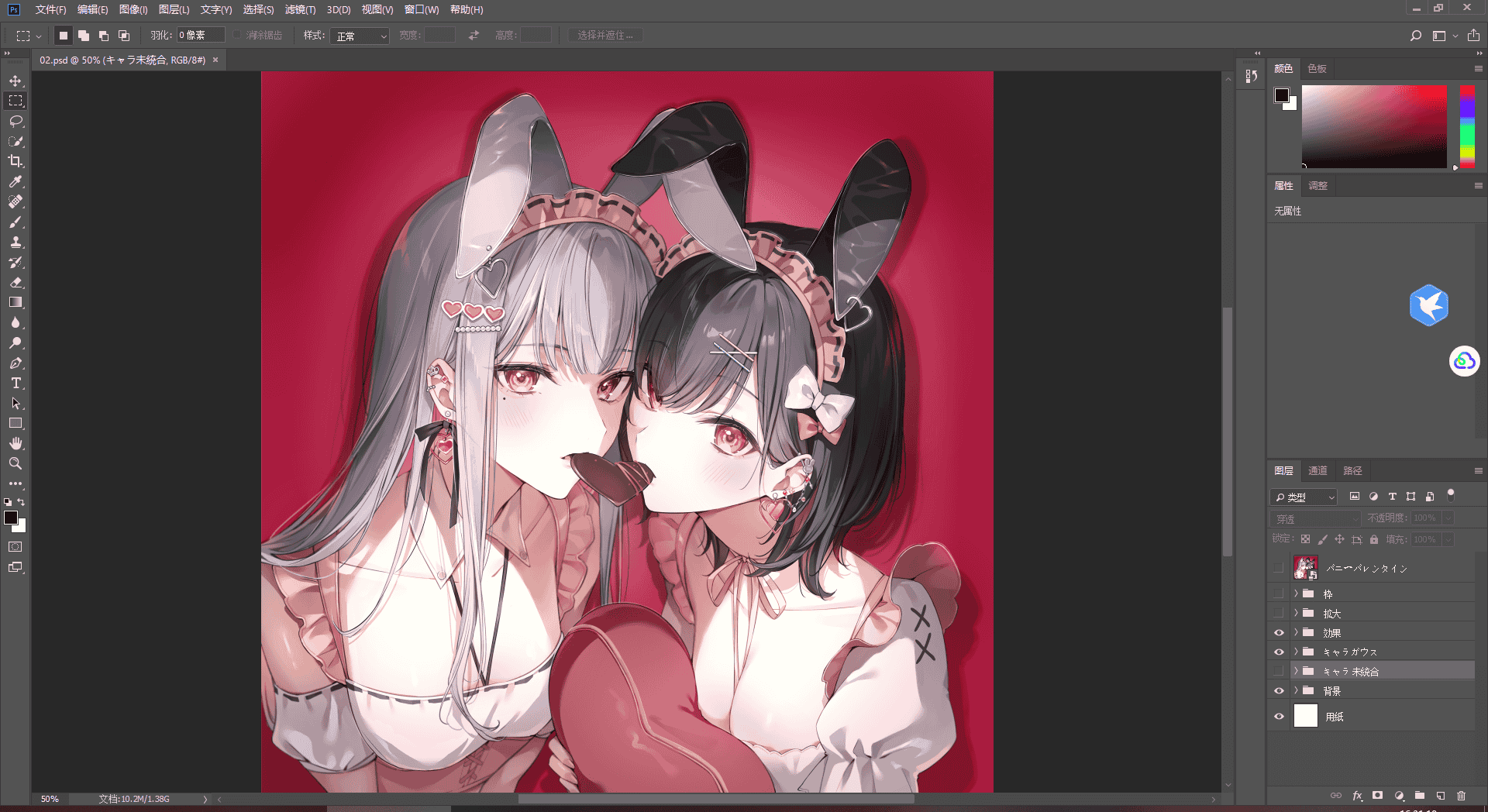Create a new layer via panel icon
The height and width of the screenshot is (812, 1488).
[x=1441, y=796]
